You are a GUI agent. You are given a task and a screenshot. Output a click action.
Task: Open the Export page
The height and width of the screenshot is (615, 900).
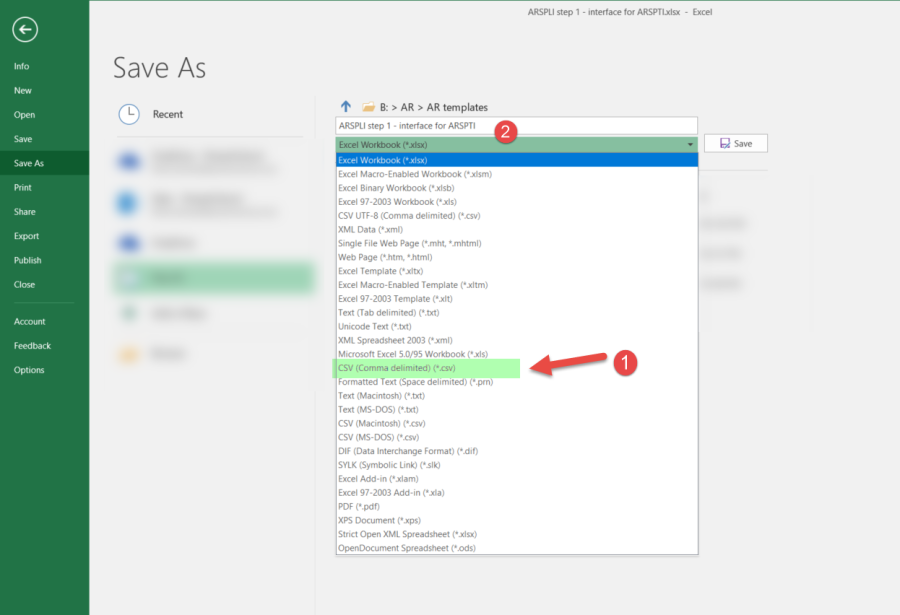pyautogui.click(x=27, y=236)
